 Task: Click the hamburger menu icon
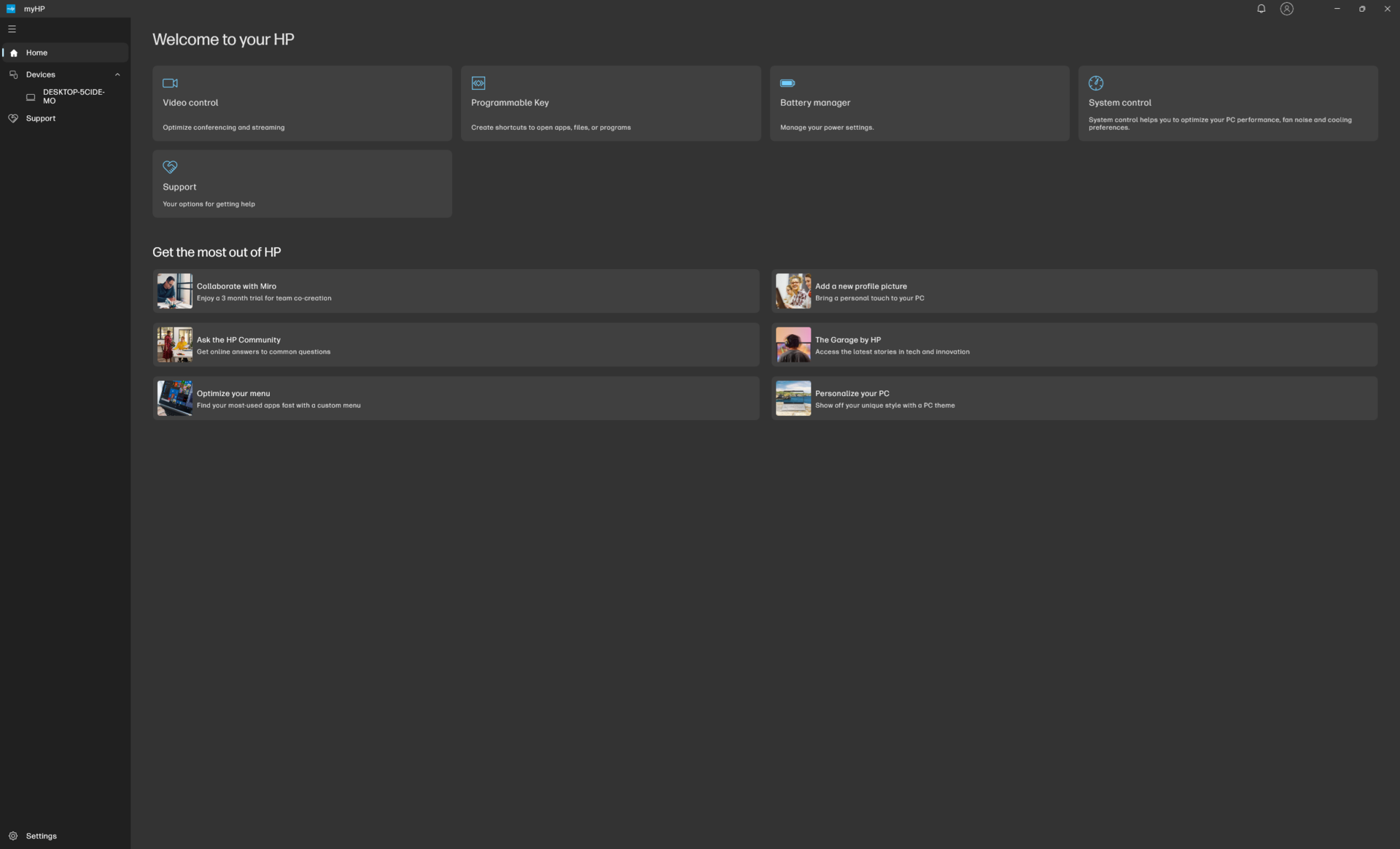click(12, 29)
